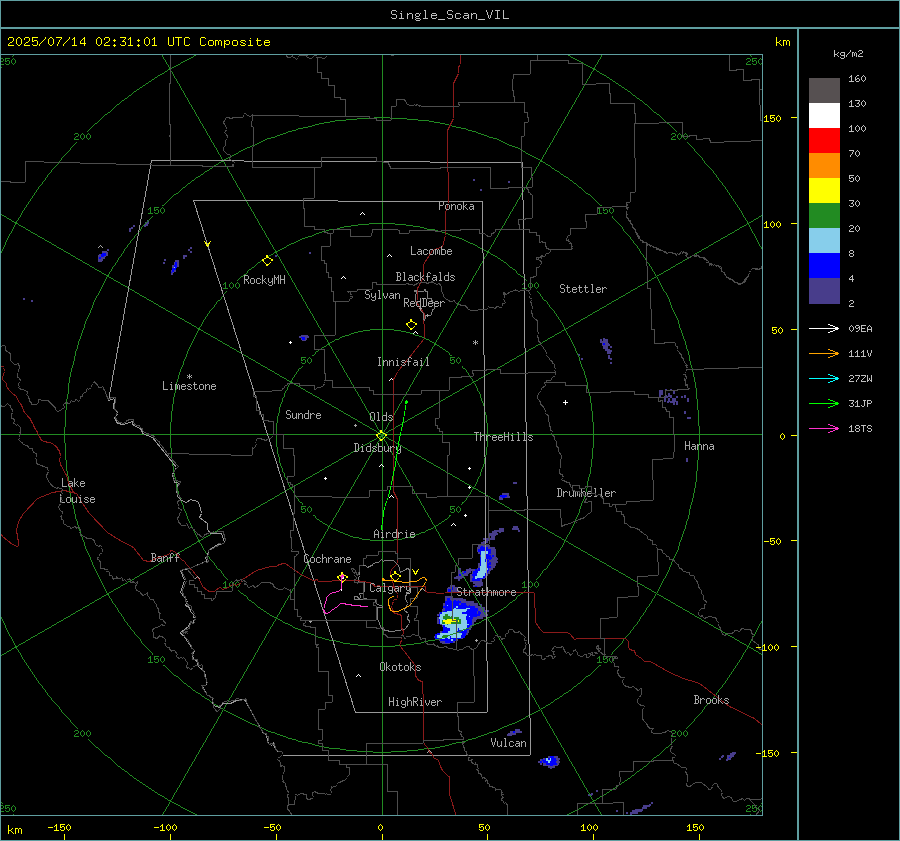Click the yellow diamond marker near RockyMH
This screenshot has width=900, height=841.
click(x=267, y=261)
